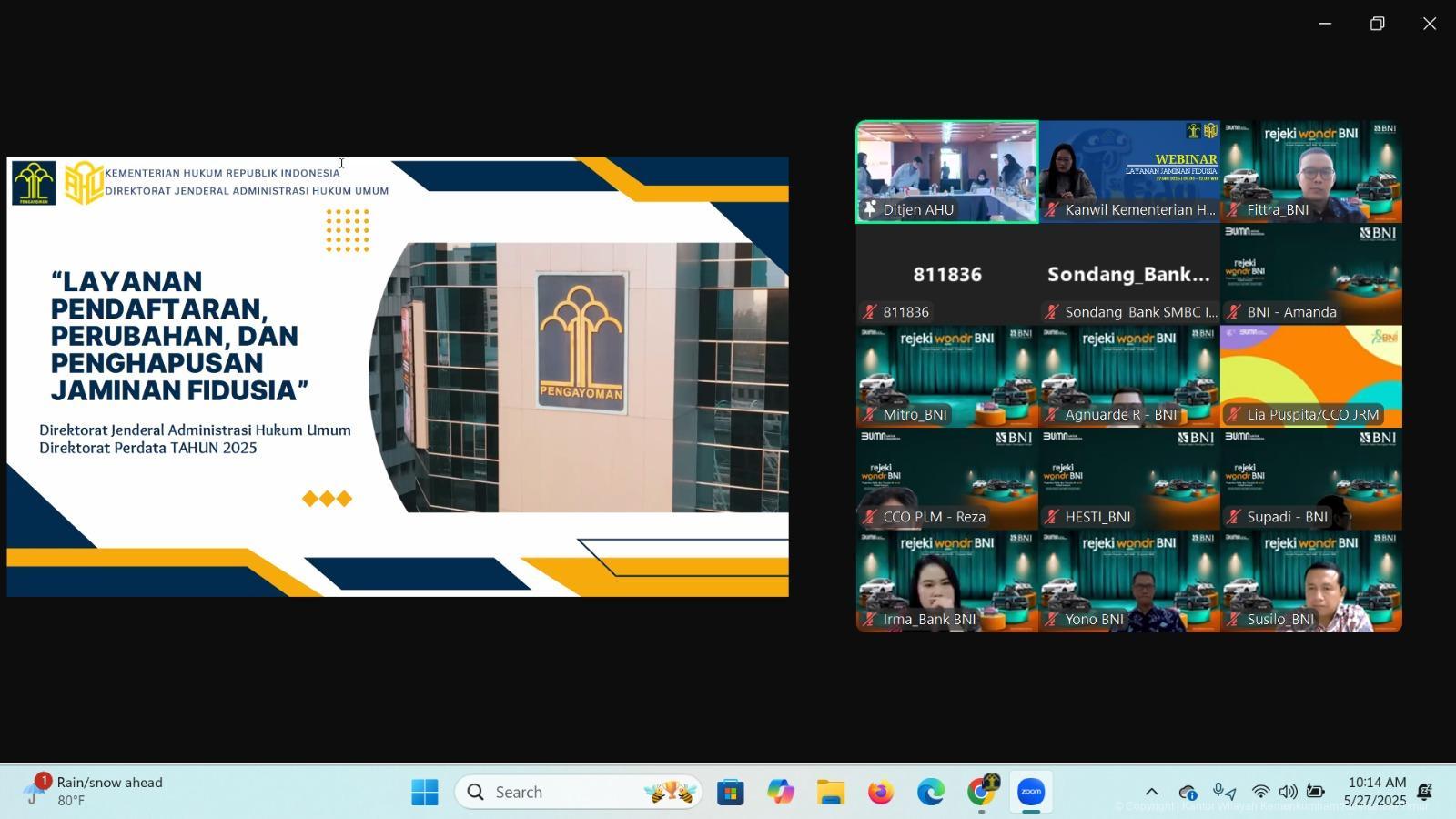Open File Explorer from the taskbar
This screenshot has height=819, width=1456.
coord(830,792)
